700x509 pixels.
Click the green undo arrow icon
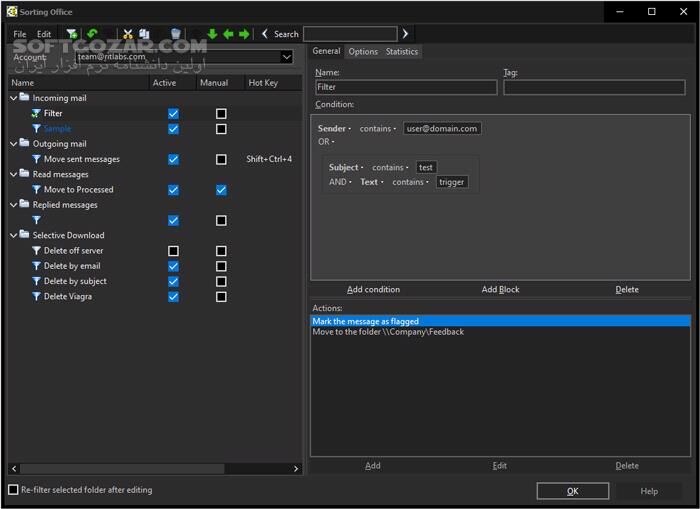pyautogui.click(x=92, y=34)
